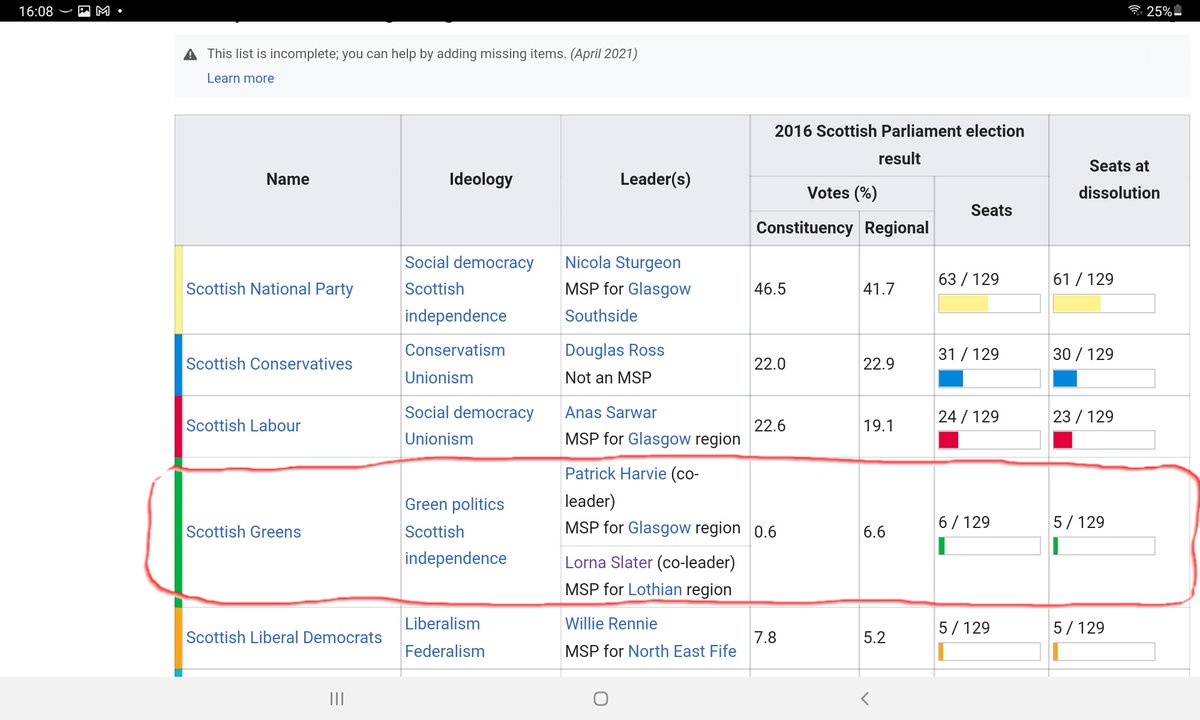This screenshot has height=720, width=1200.
Task: Click SNP 61 / 129 dissolution seats bar
Action: tap(1104, 303)
